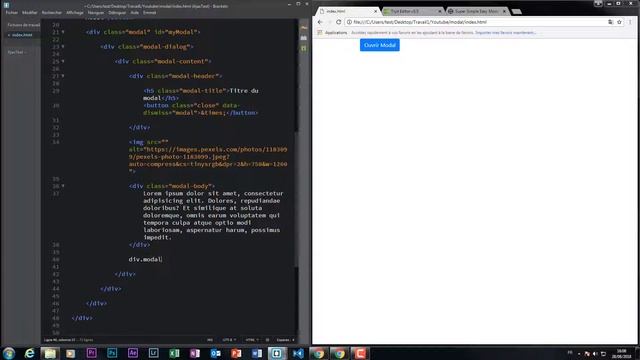640x360 pixels.
Task: Open encoding dropdown in Brackets status bar
Action: click(x=229, y=340)
